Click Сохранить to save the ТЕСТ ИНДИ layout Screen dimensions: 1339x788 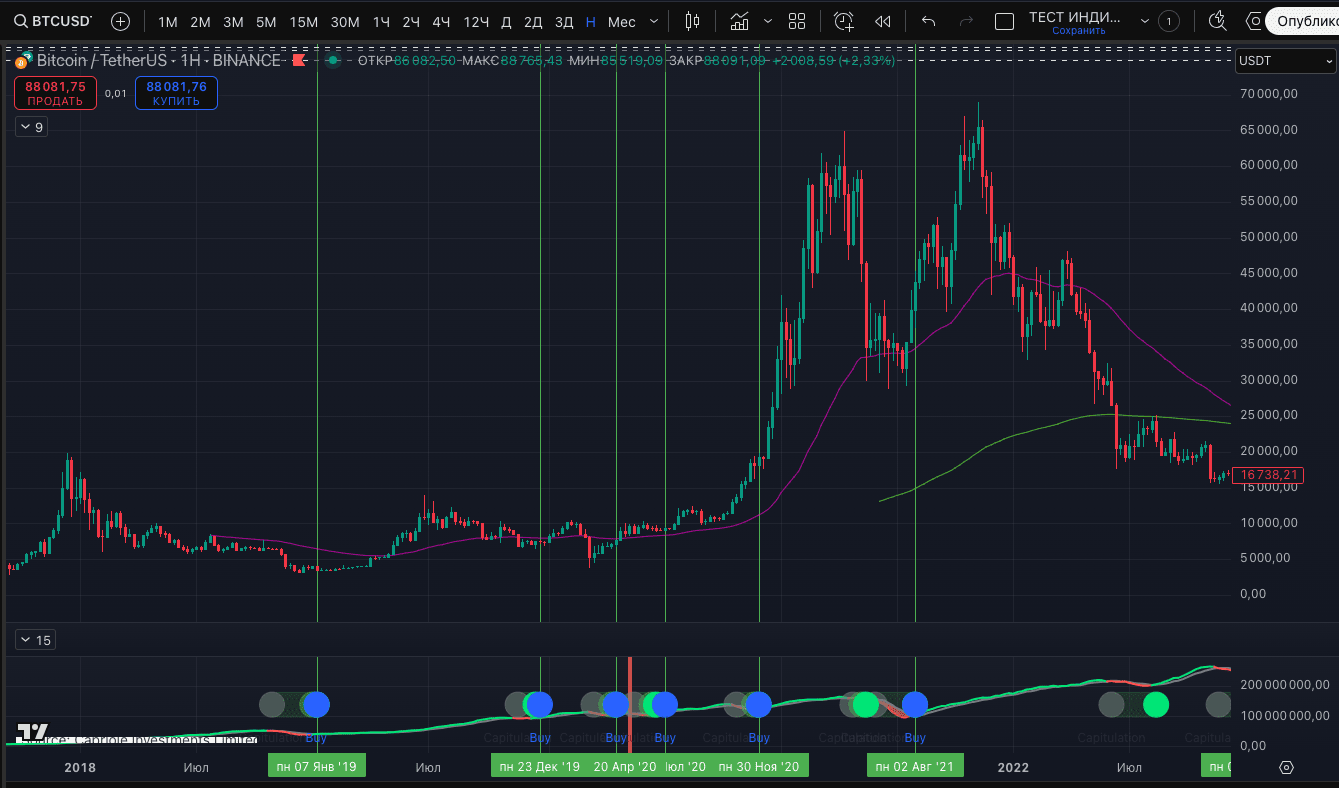coord(1080,30)
